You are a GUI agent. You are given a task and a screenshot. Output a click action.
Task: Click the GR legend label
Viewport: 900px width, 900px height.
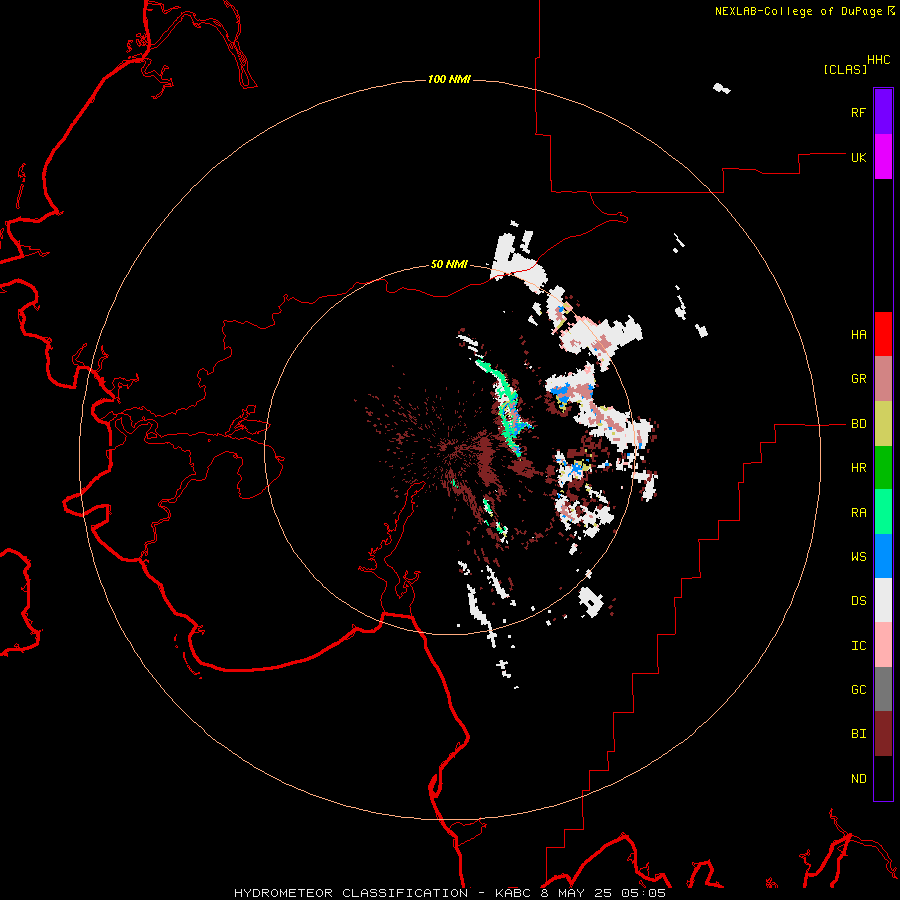[858, 379]
